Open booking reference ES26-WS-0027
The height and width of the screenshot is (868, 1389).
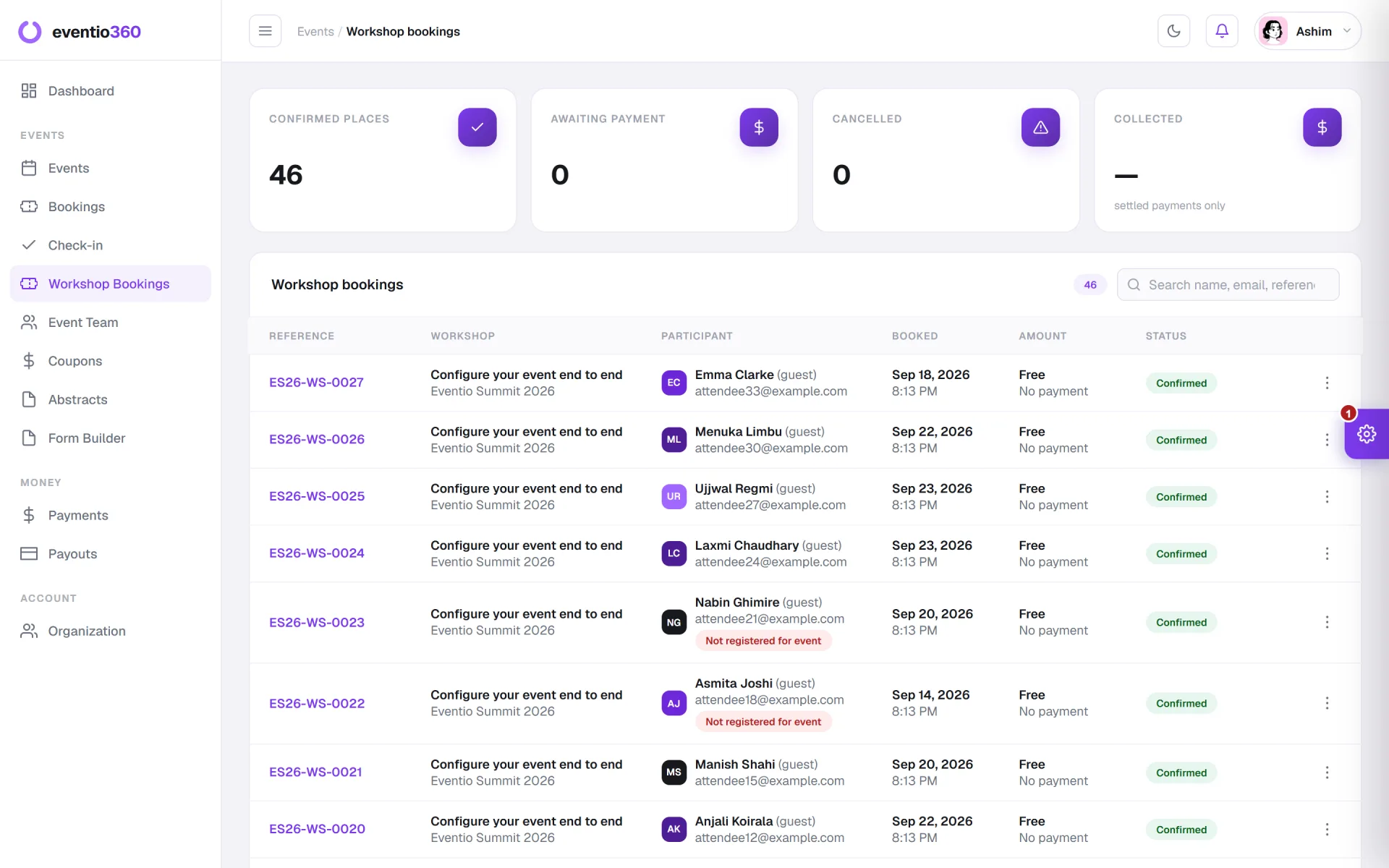pos(316,383)
